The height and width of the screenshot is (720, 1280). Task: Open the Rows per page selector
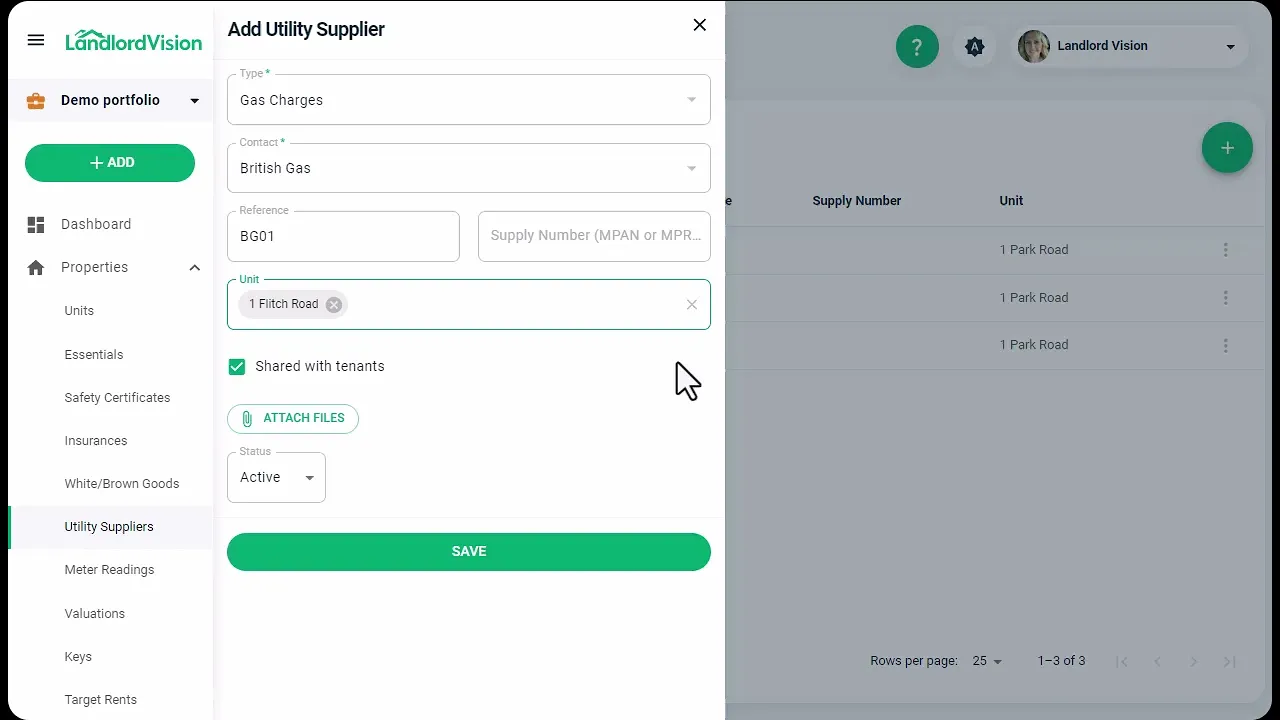(x=987, y=661)
